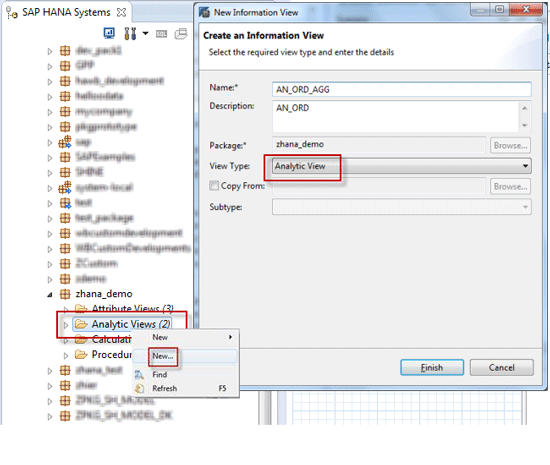This screenshot has height=465, width=550.
Task: Click the Name field containing AN_ORD_AGG
Action: 401,89
